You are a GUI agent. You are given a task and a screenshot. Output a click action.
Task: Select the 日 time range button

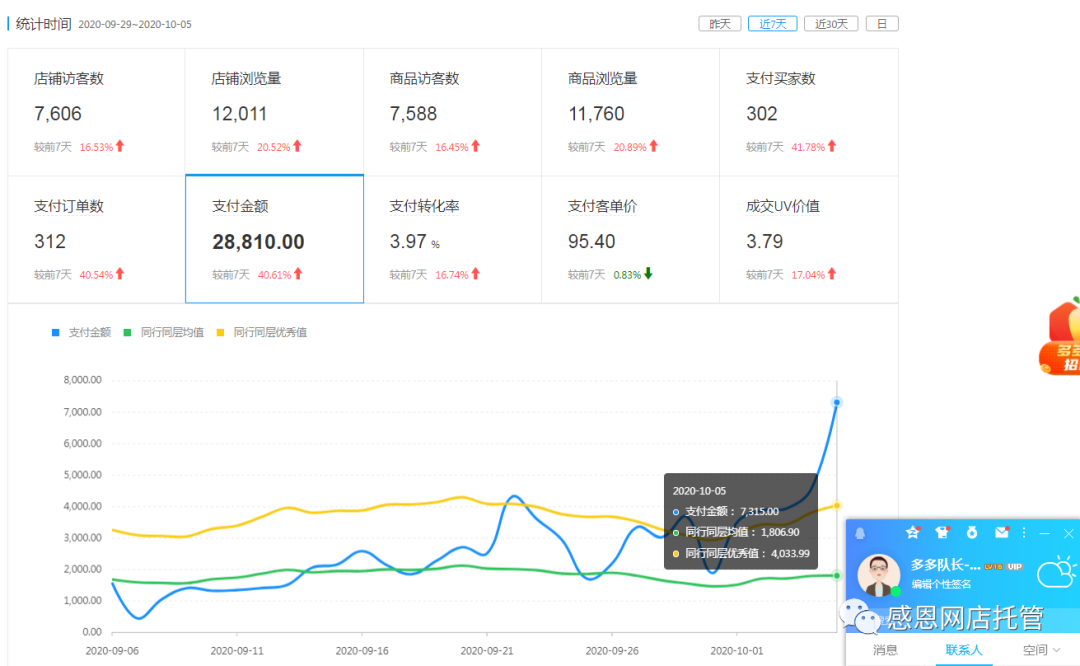(x=882, y=24)
